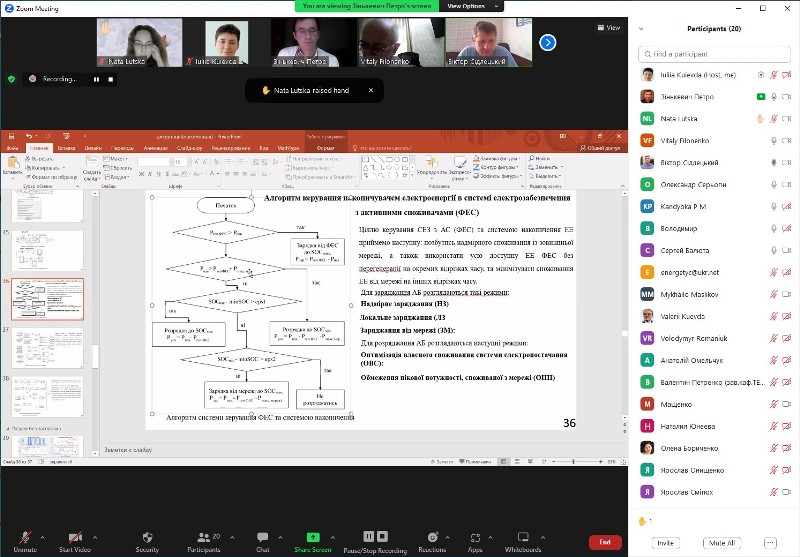The height and width of the screenshot is (557, 800).
Task: Expand audio options arrow beside Unmute
Action: tap(42, 537)
